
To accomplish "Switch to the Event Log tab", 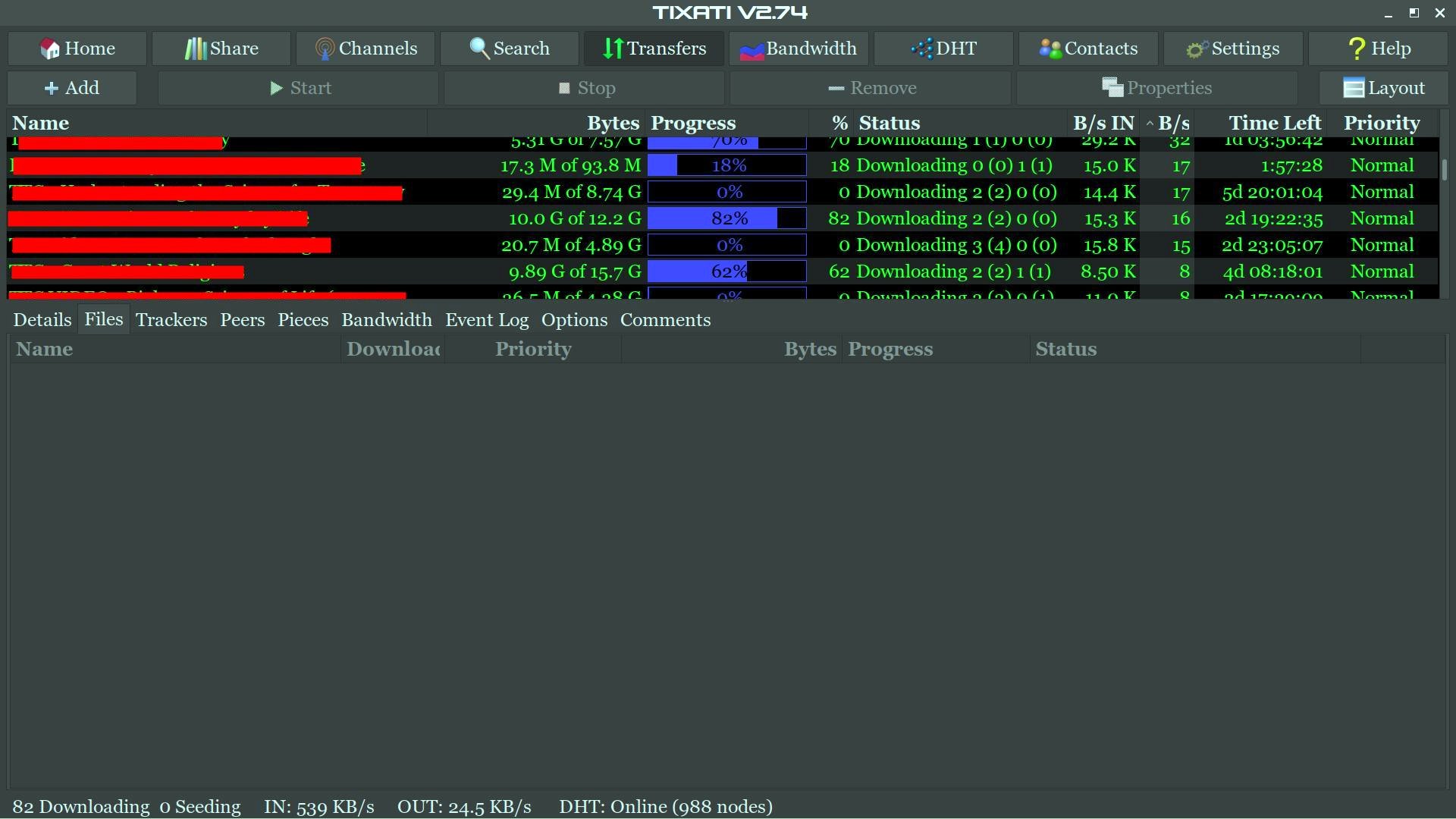I will coord(487,320).
